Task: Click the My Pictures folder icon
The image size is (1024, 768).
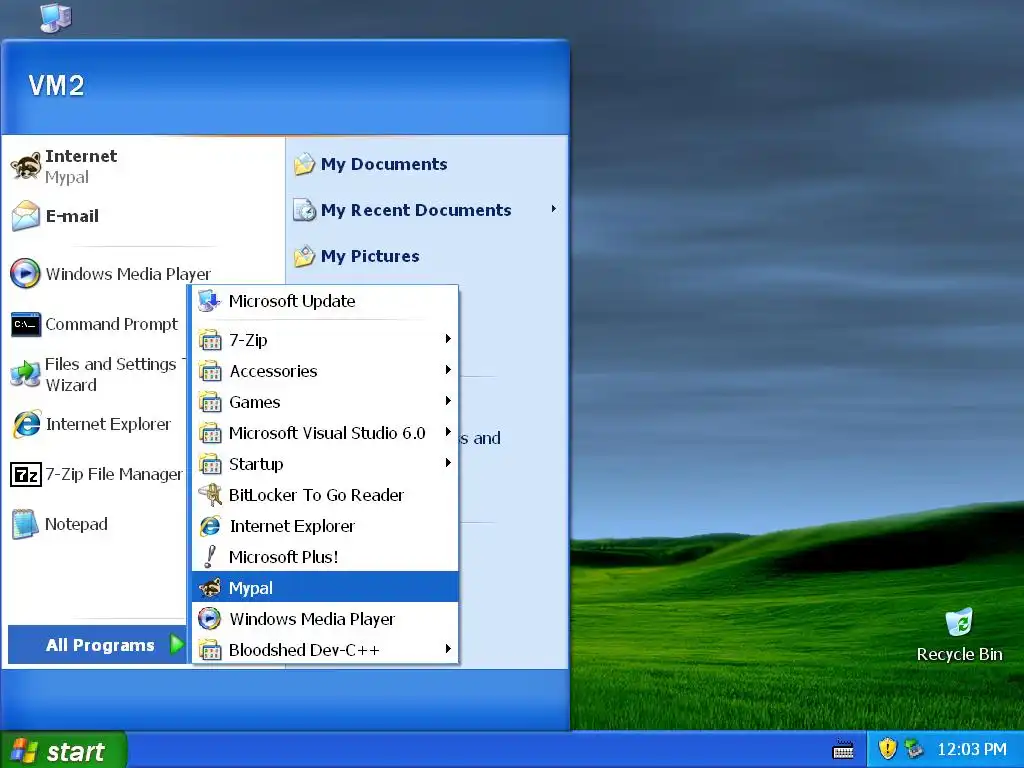Action: (304, 256)
